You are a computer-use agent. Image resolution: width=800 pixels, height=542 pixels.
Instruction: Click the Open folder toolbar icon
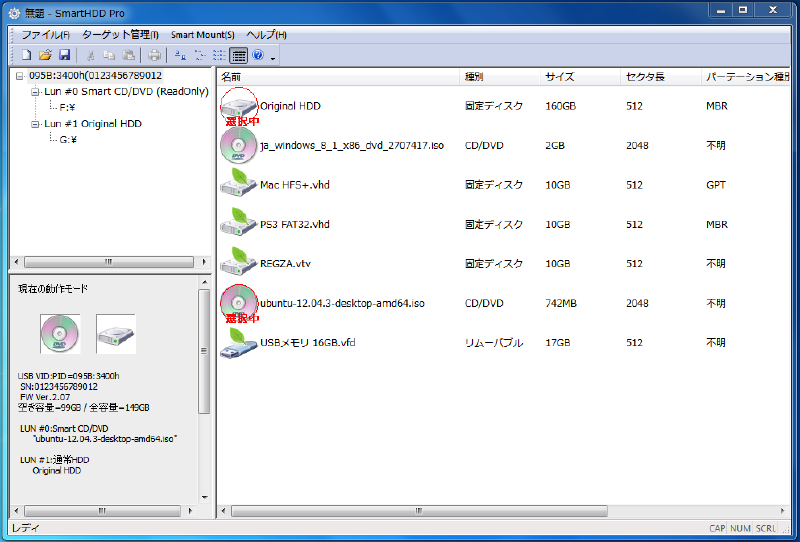click(45, 55)
